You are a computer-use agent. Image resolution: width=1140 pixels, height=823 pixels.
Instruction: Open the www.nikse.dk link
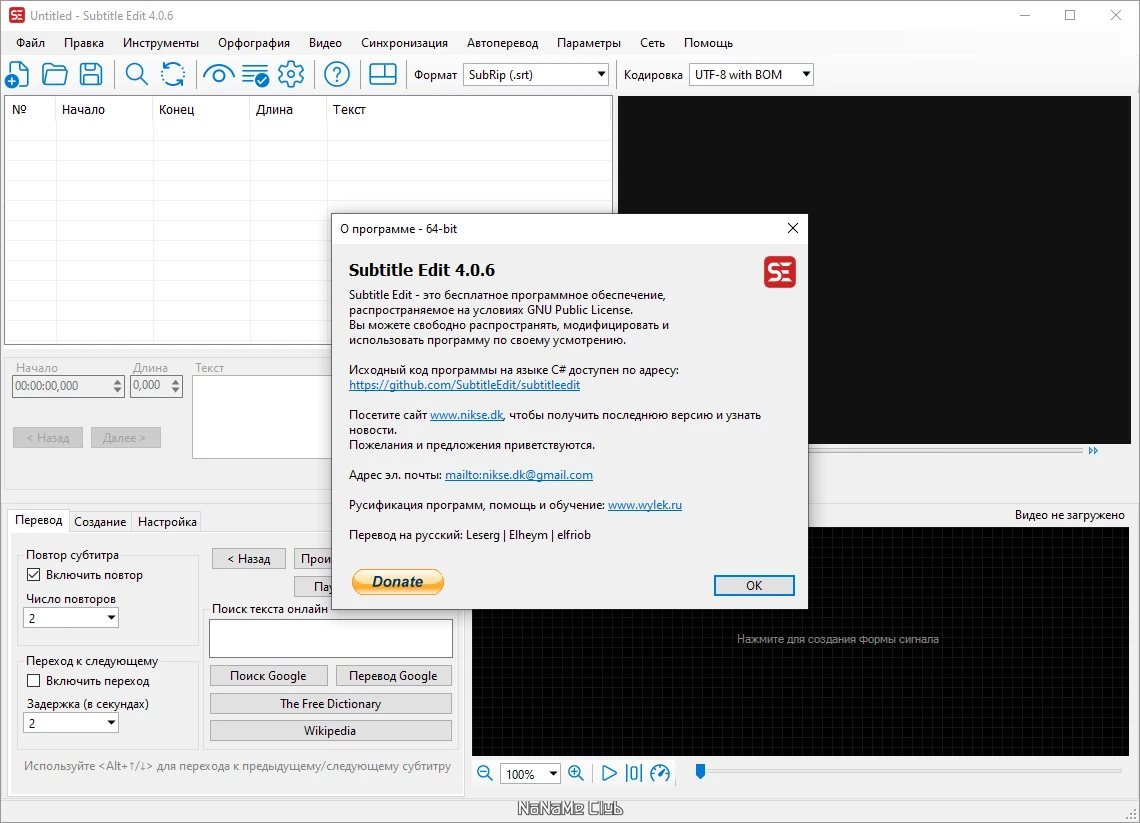click(x=466, y=414)
